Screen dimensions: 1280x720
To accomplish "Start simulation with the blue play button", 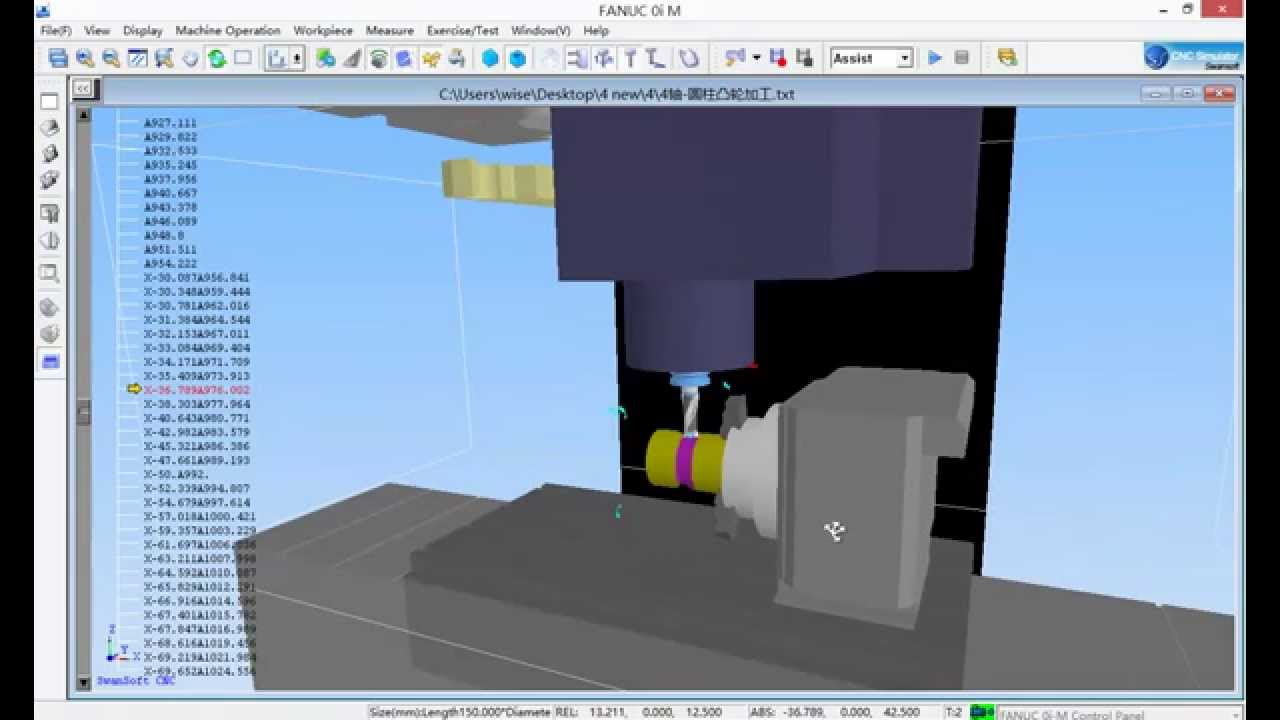I will pos(935,58).
